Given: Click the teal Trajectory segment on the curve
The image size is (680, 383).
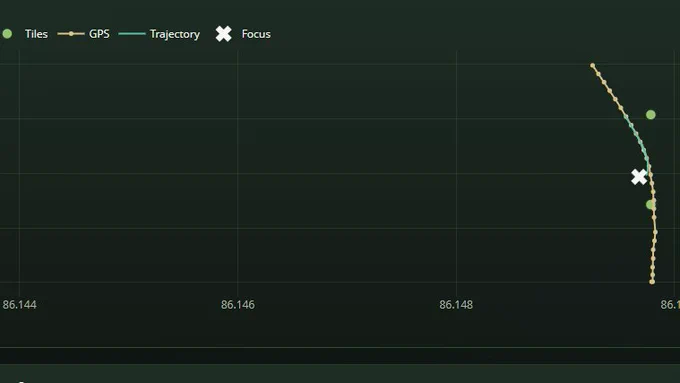Looking at the screenshot, I should [x=637, y=135].
